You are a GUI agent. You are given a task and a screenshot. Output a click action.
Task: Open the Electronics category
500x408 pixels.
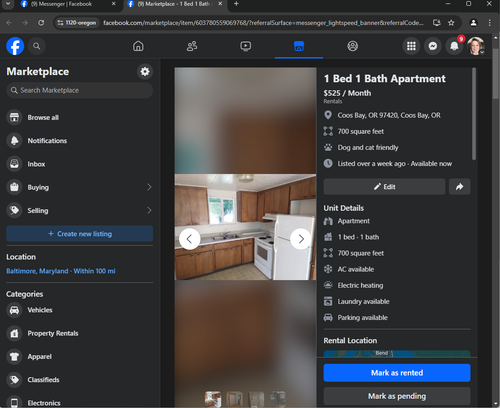click(79, 403)
